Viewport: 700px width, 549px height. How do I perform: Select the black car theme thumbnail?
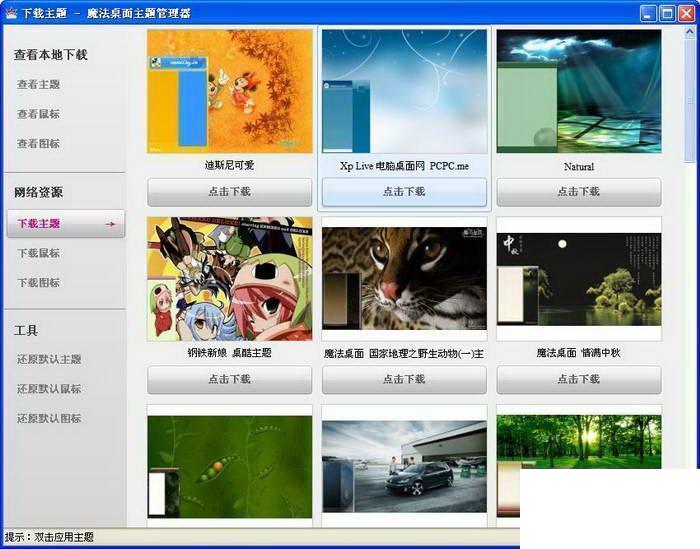pos(404,466)
